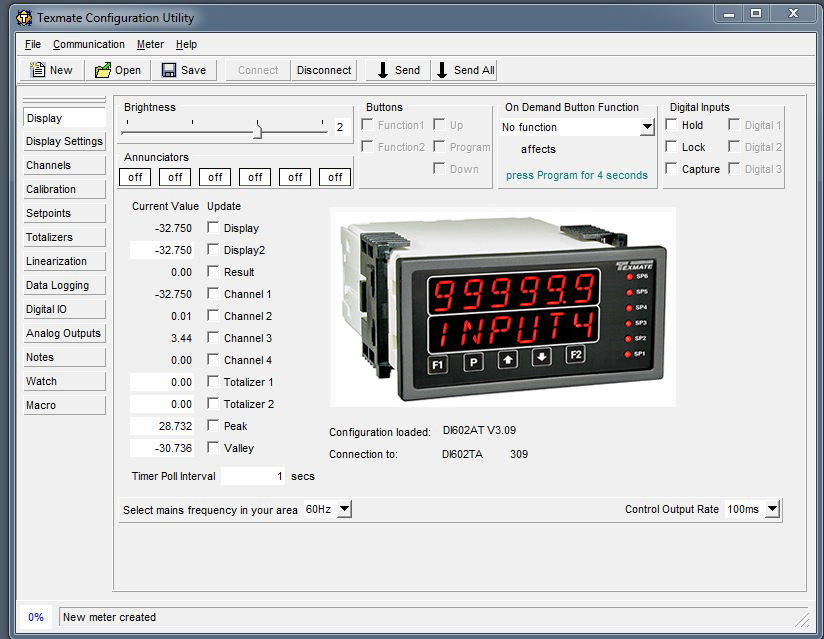Check the Hold digital input checkbox

coord(671,125)
